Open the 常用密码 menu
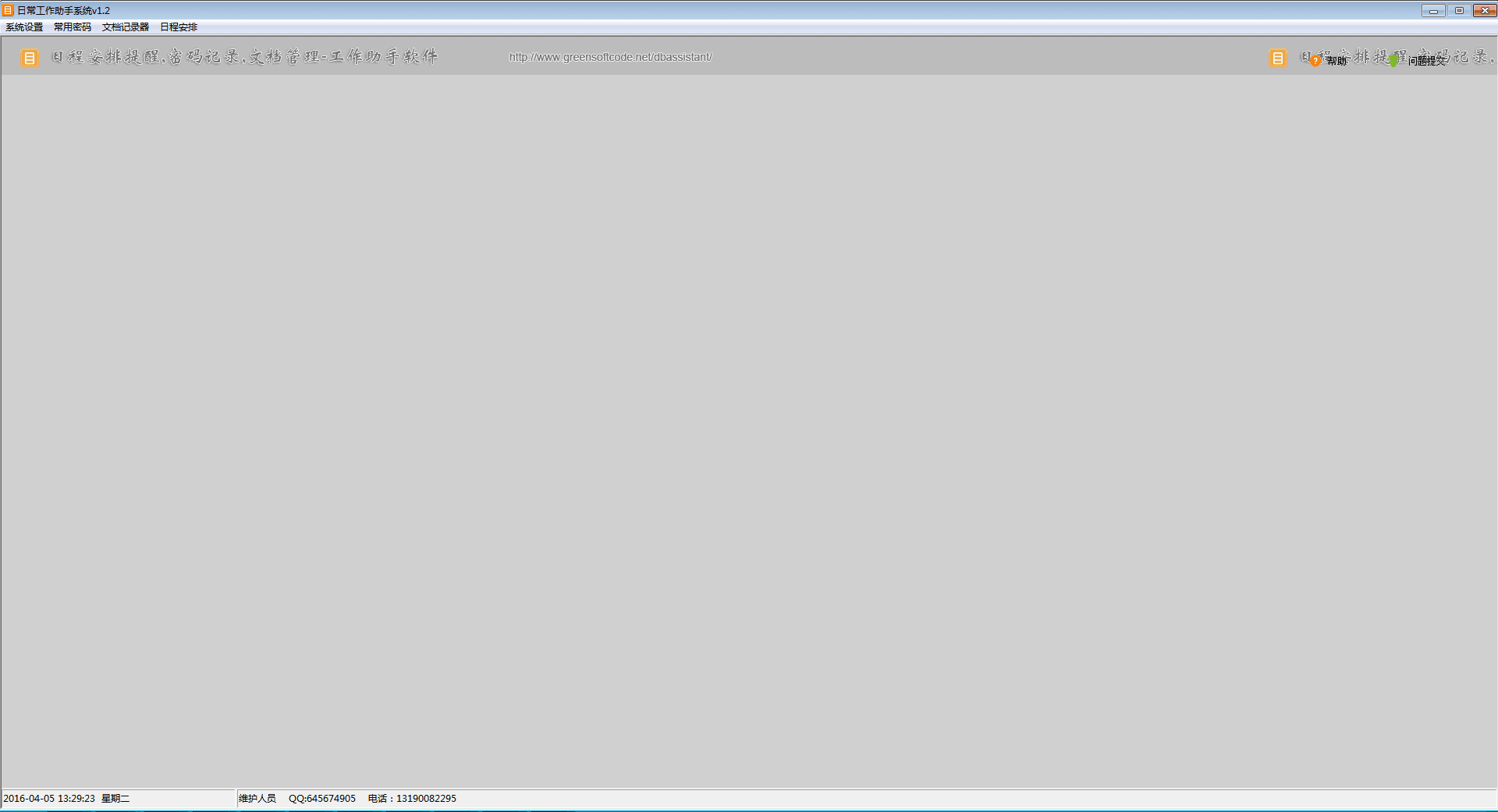 coord(73,27)
